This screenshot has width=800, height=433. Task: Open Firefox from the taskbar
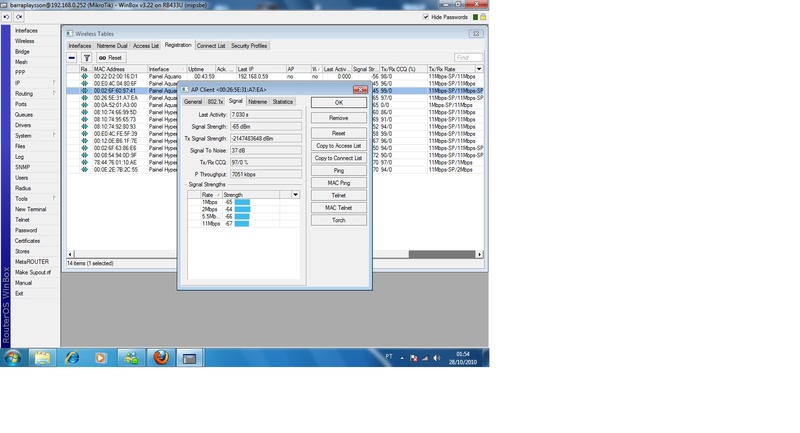point(161,358)
